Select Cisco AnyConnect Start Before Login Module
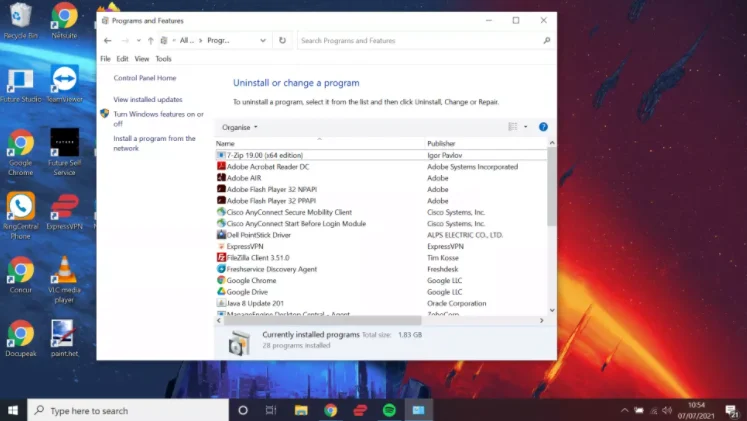This screenshot has width=747, height=421. 381,224
